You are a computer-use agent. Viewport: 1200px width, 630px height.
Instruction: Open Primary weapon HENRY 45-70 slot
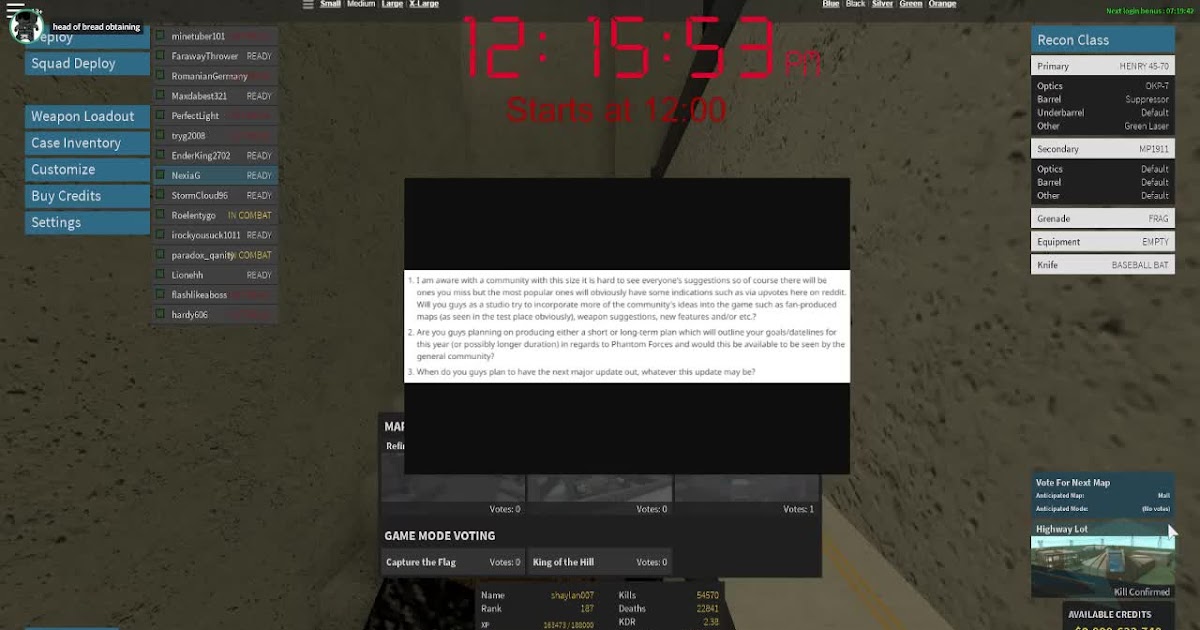pos(1103,66)
